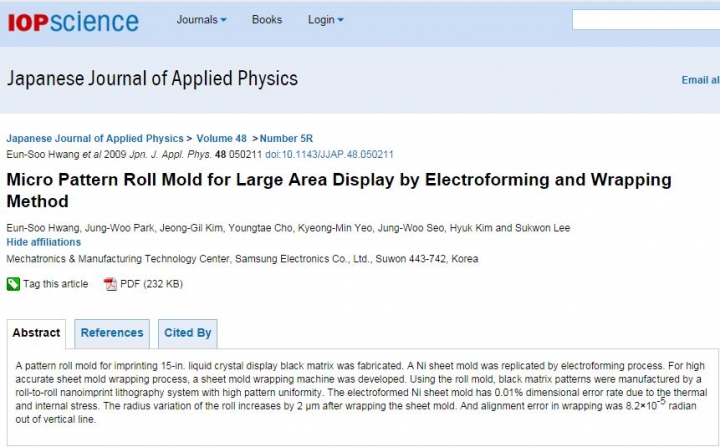The height and width of the screenshot is (447, 720).
Task: Open the Journals dropdown menu
Action: (x=202, y=20)
